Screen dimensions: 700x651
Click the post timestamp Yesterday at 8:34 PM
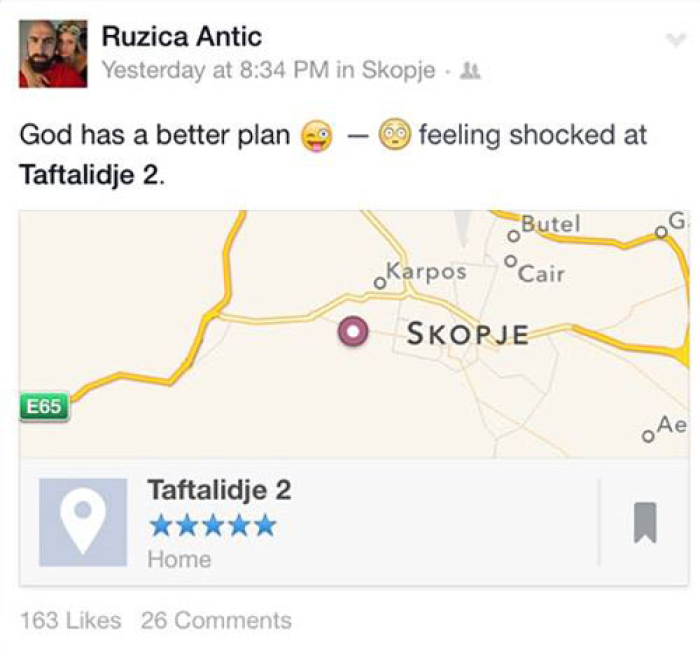[218, 71]
